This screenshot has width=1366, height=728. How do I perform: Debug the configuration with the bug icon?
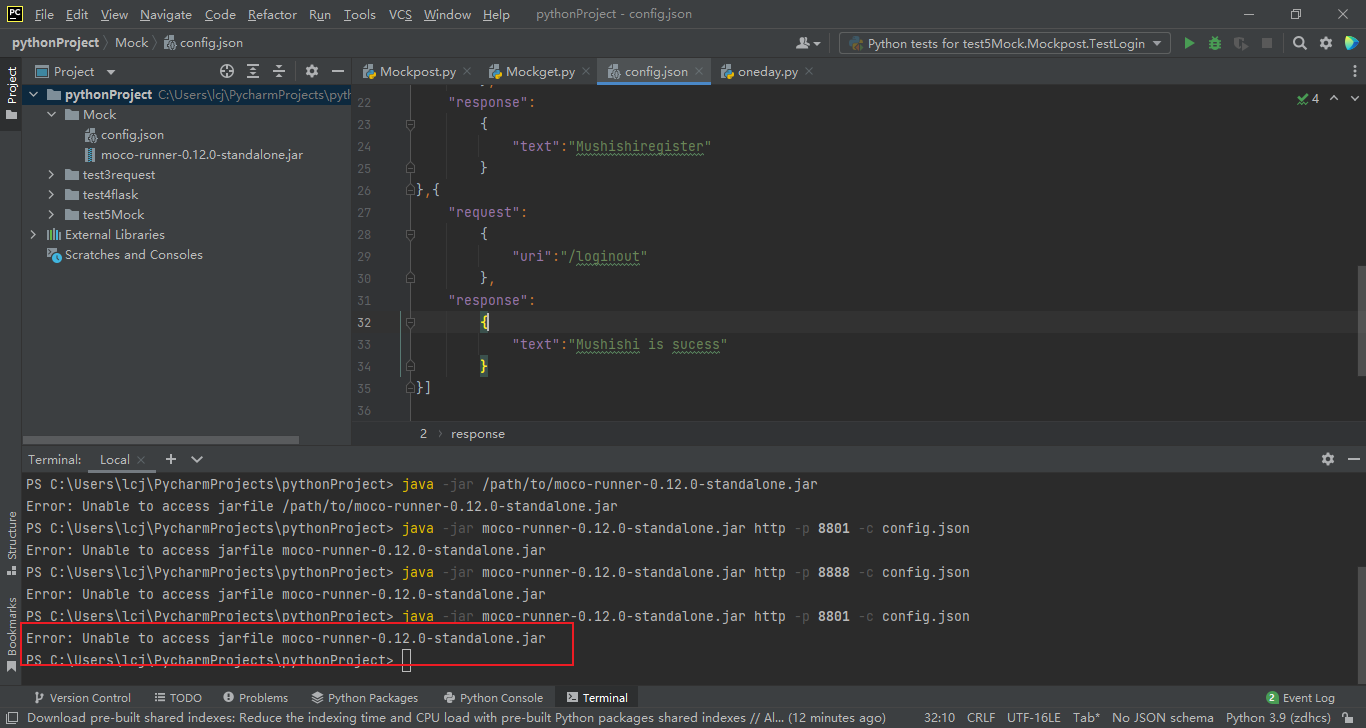tap(1215, 43)
